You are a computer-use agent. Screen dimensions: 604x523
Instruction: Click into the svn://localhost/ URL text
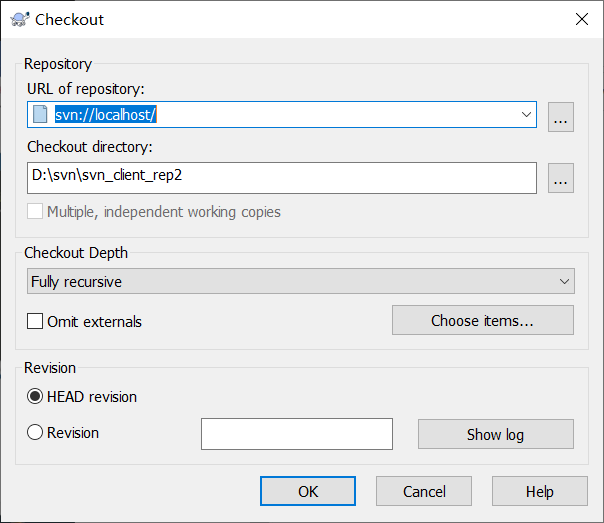pyautogui.click(x=105, y=114)
